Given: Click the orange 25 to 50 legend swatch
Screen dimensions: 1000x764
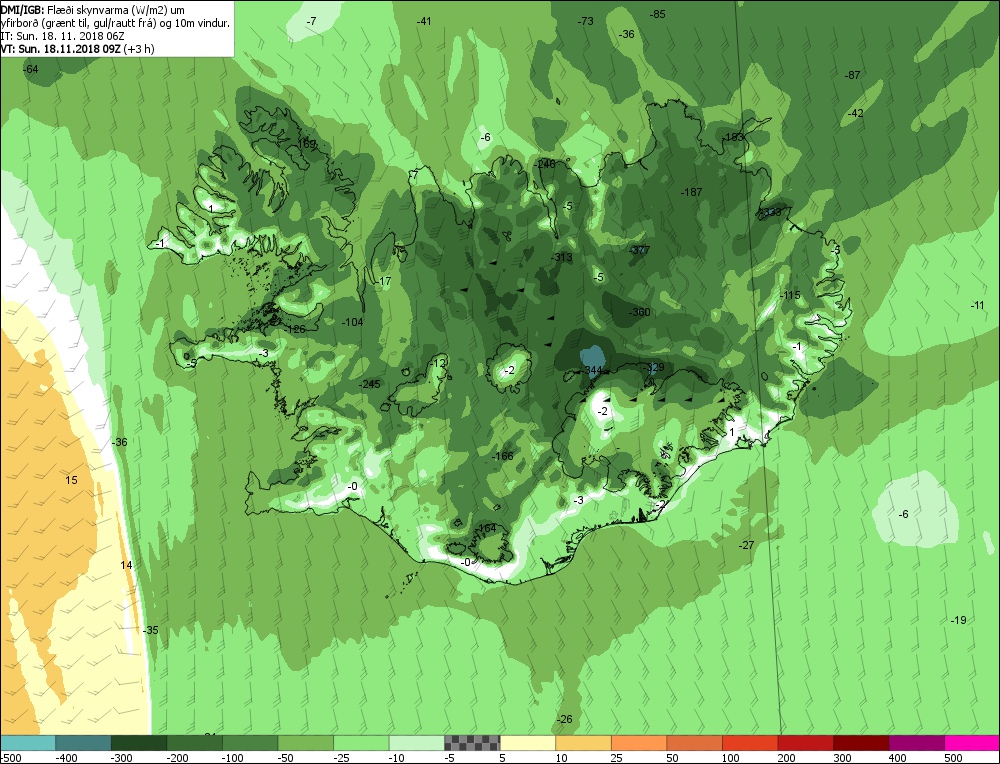Looking at the screenshot, I should (x=638, y=743).
